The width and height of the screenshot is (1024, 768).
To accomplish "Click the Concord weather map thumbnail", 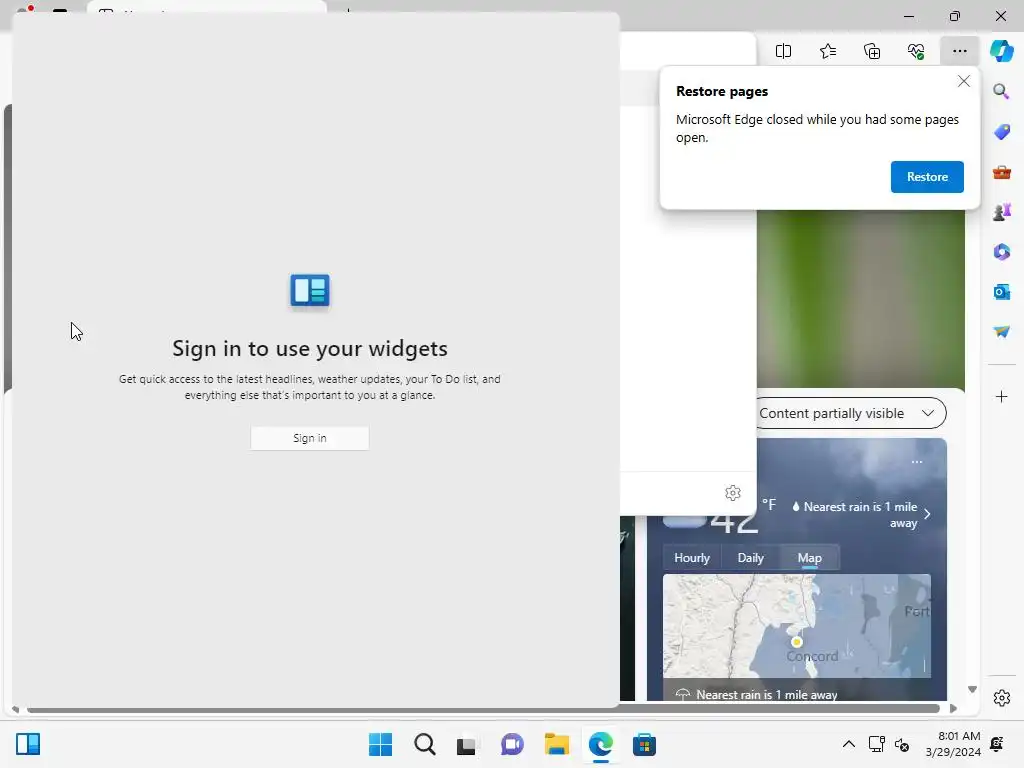I will (796, 626).
